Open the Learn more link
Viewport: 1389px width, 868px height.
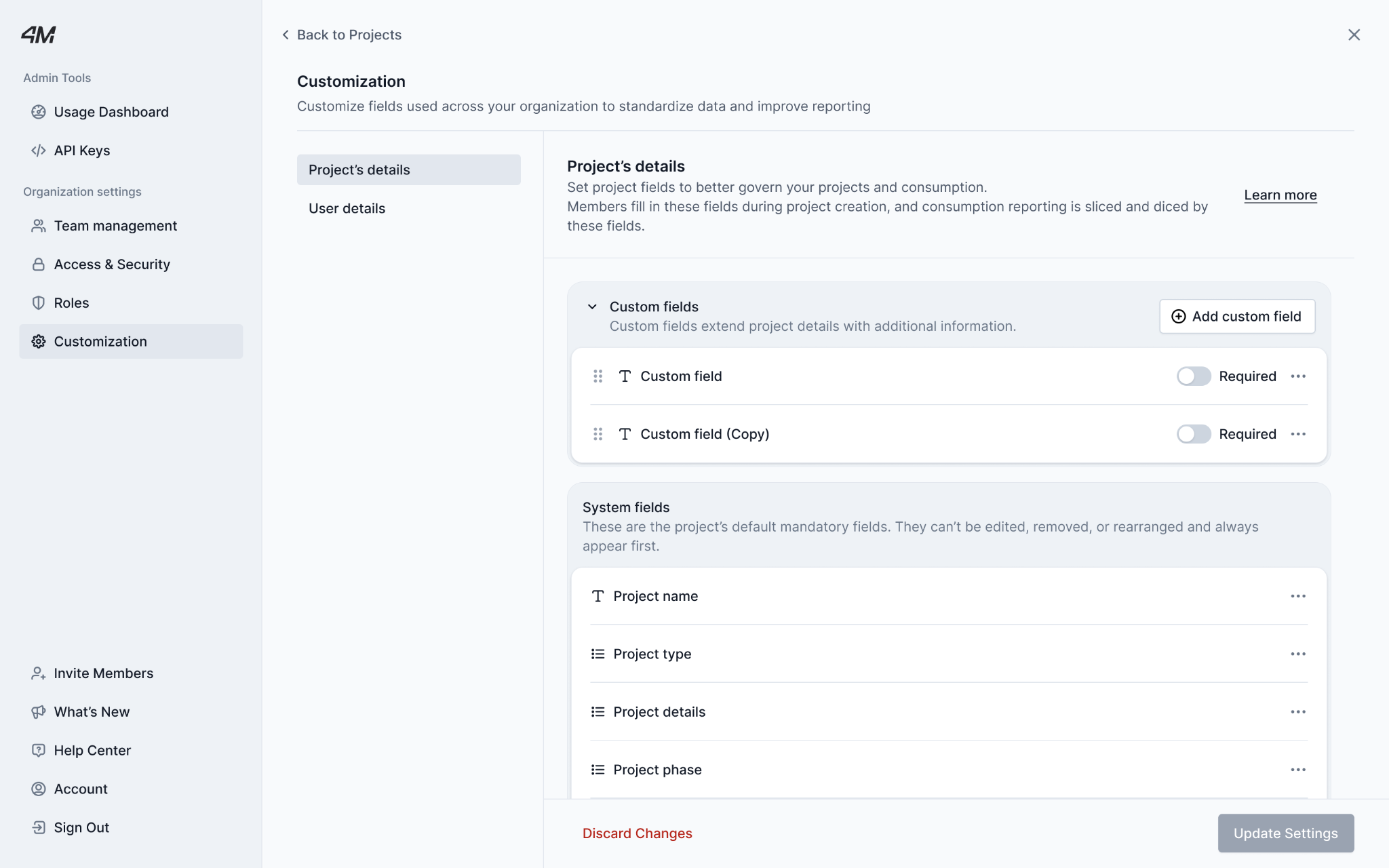(x=1280, y=195)
